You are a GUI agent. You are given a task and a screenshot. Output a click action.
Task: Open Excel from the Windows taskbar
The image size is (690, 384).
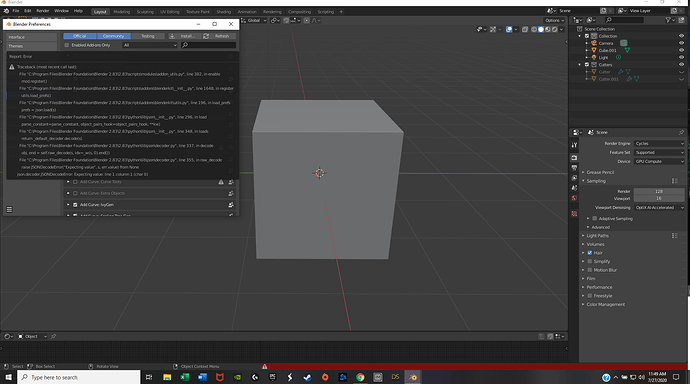pyautogui.click(x=184, y=377)
